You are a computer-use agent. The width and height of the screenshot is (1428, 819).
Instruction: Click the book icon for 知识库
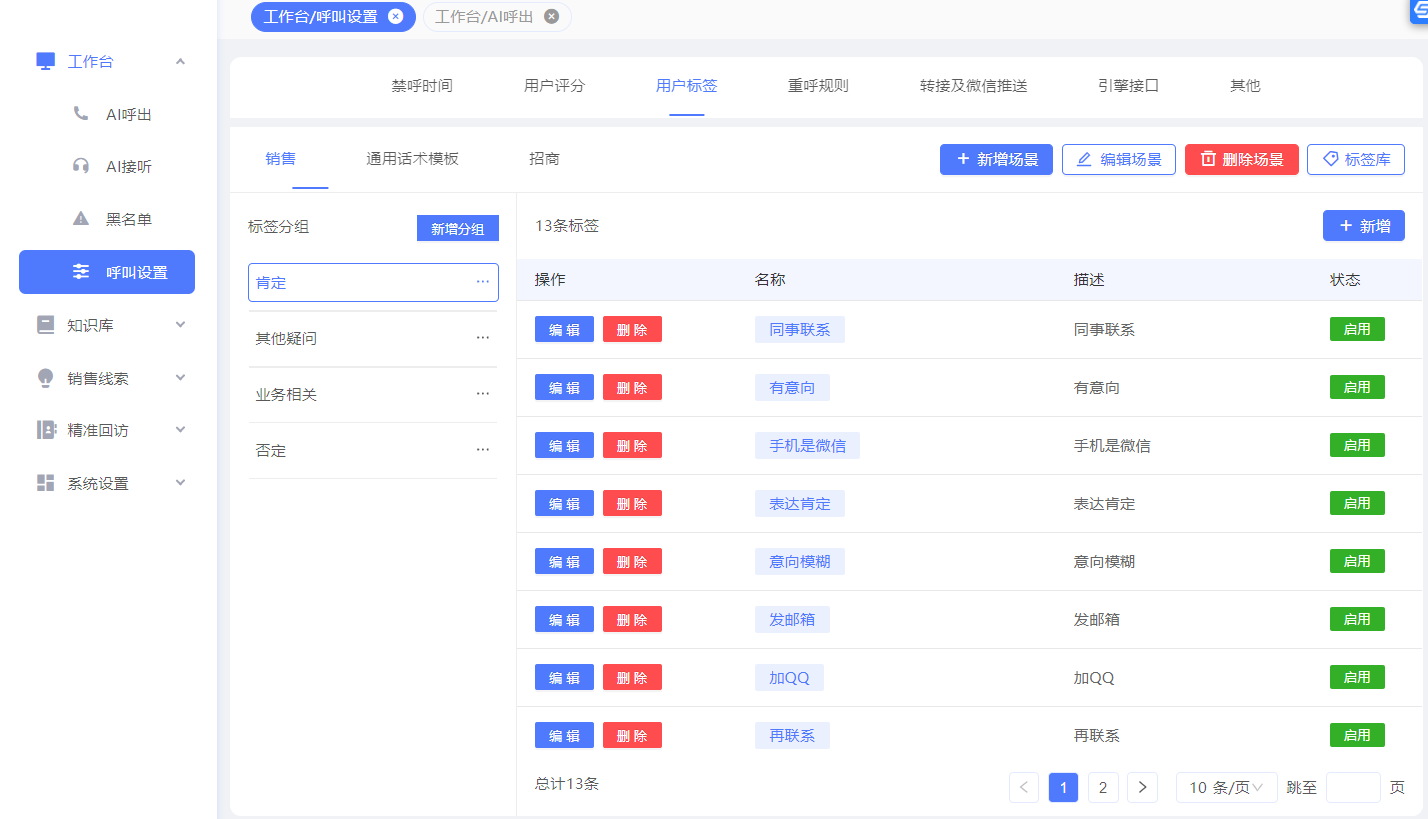point(45,325)
